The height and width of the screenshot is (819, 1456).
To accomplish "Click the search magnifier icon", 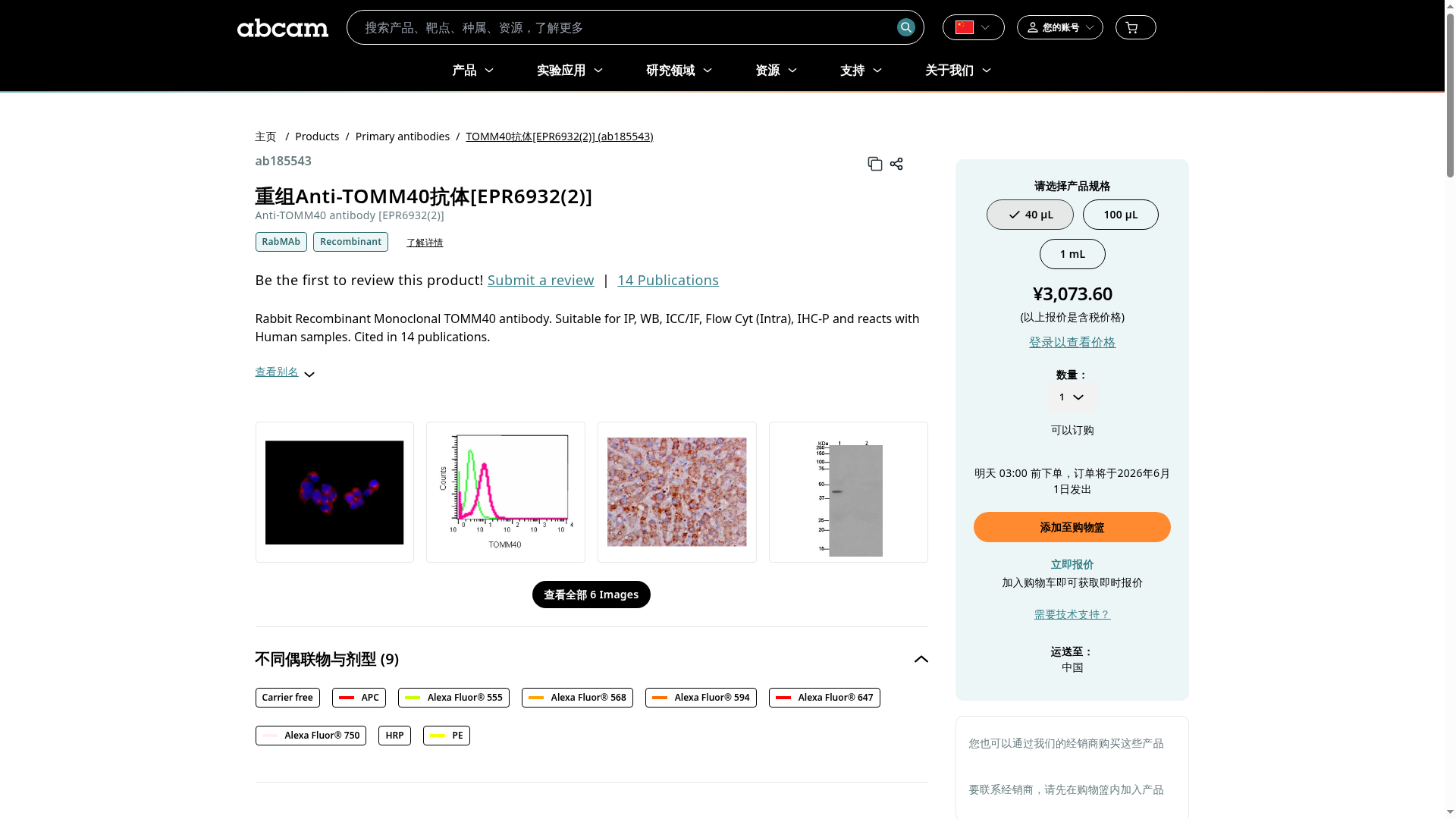I will pos(905,27).
